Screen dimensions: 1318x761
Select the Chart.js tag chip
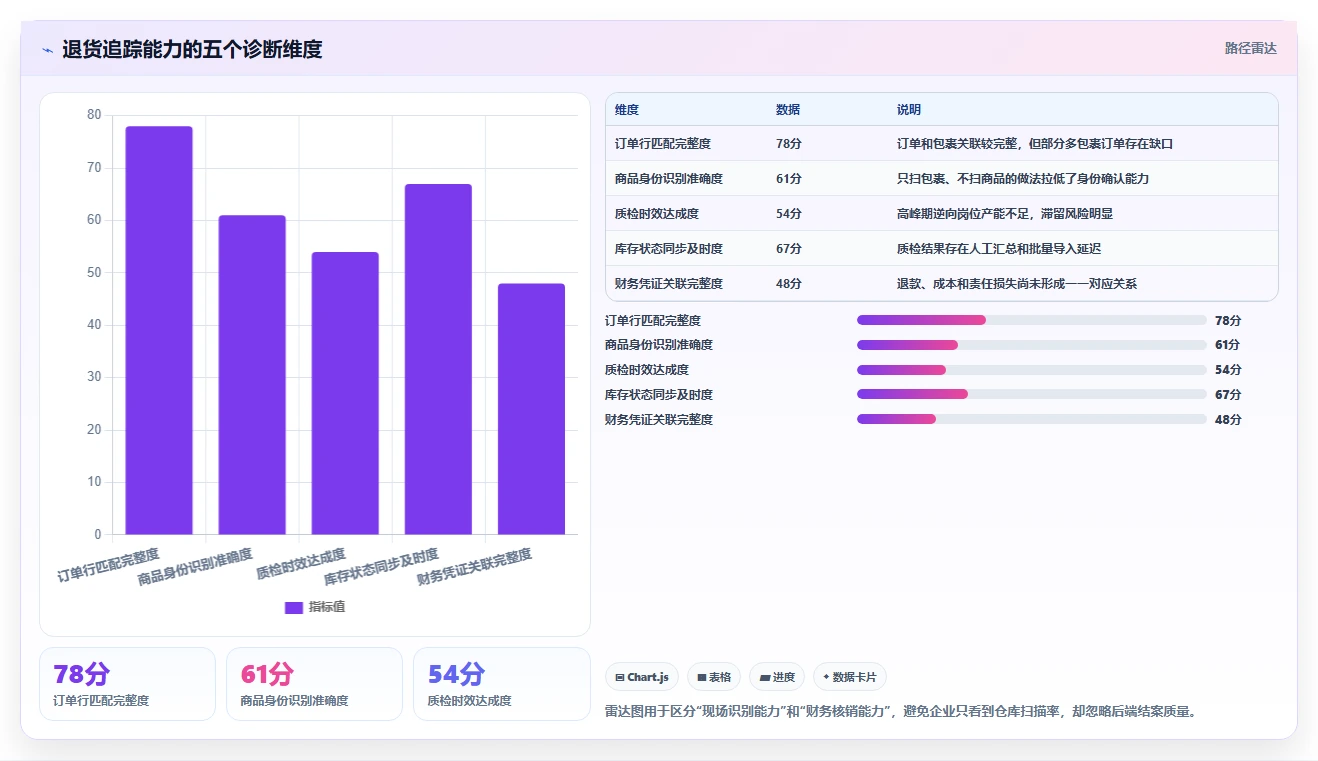pyautogui.click(x=642, y=677)
